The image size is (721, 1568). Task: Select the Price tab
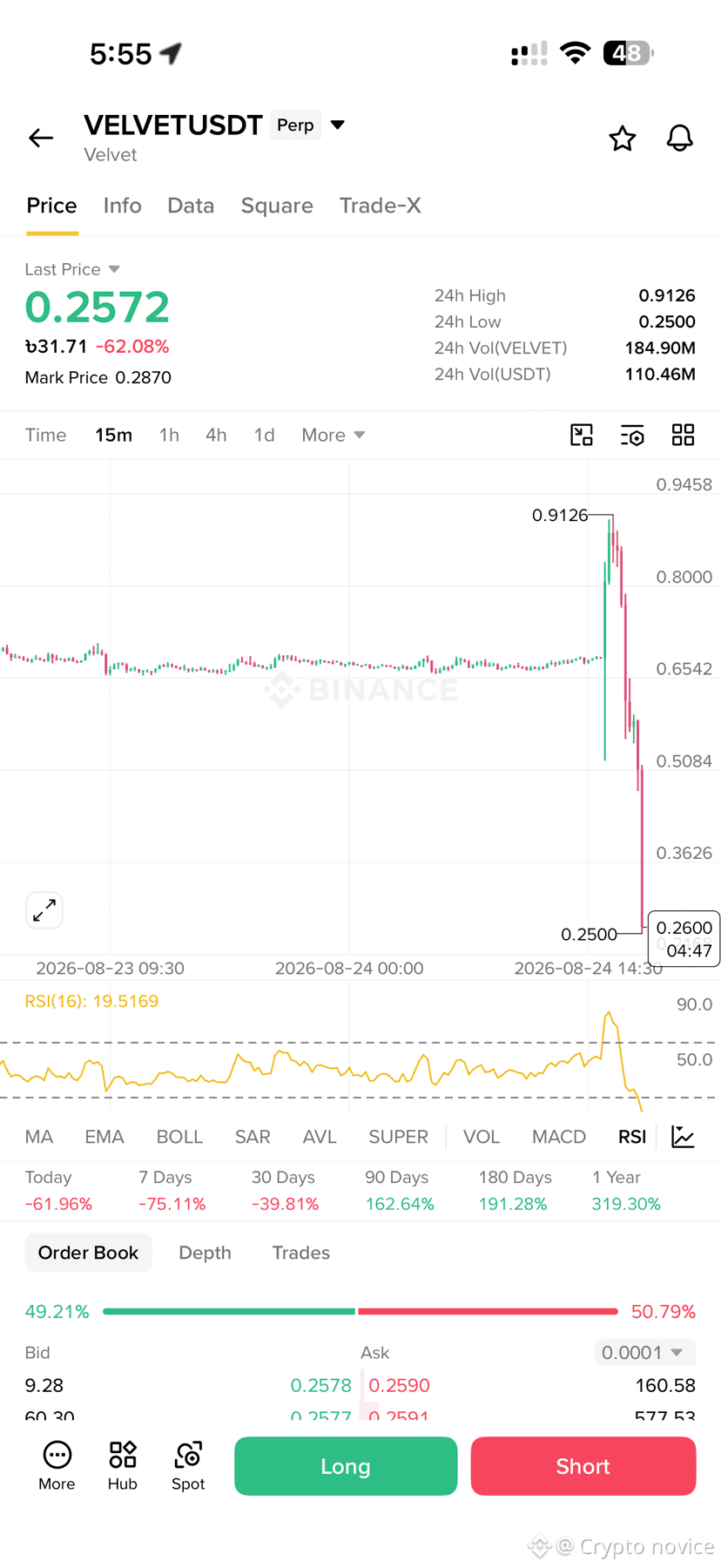coord(52,206)
